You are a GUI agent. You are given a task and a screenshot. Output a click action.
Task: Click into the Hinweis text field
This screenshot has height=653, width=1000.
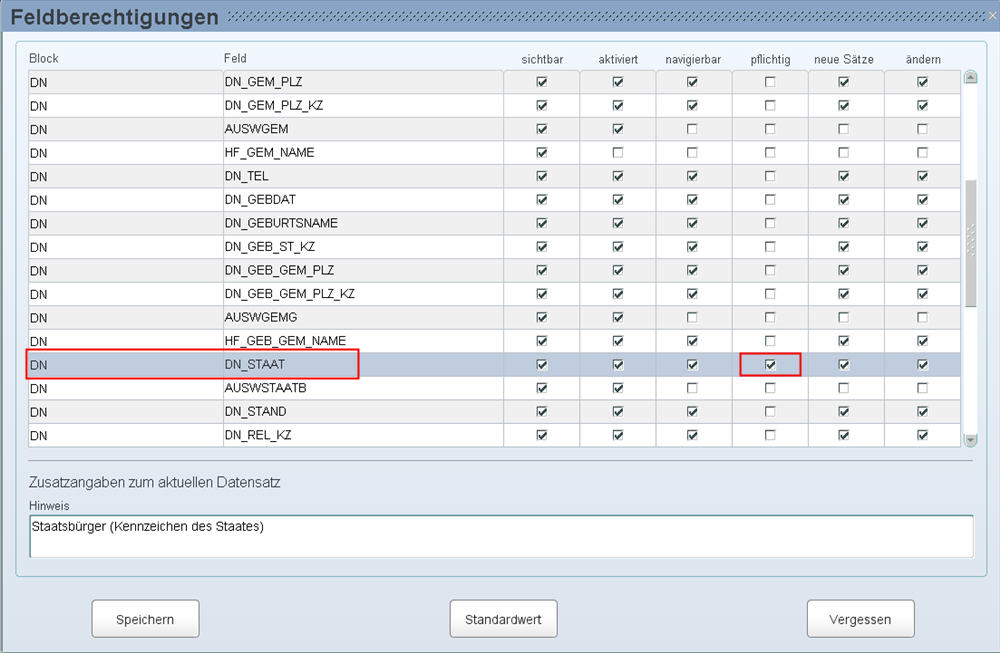pos(500,536)
